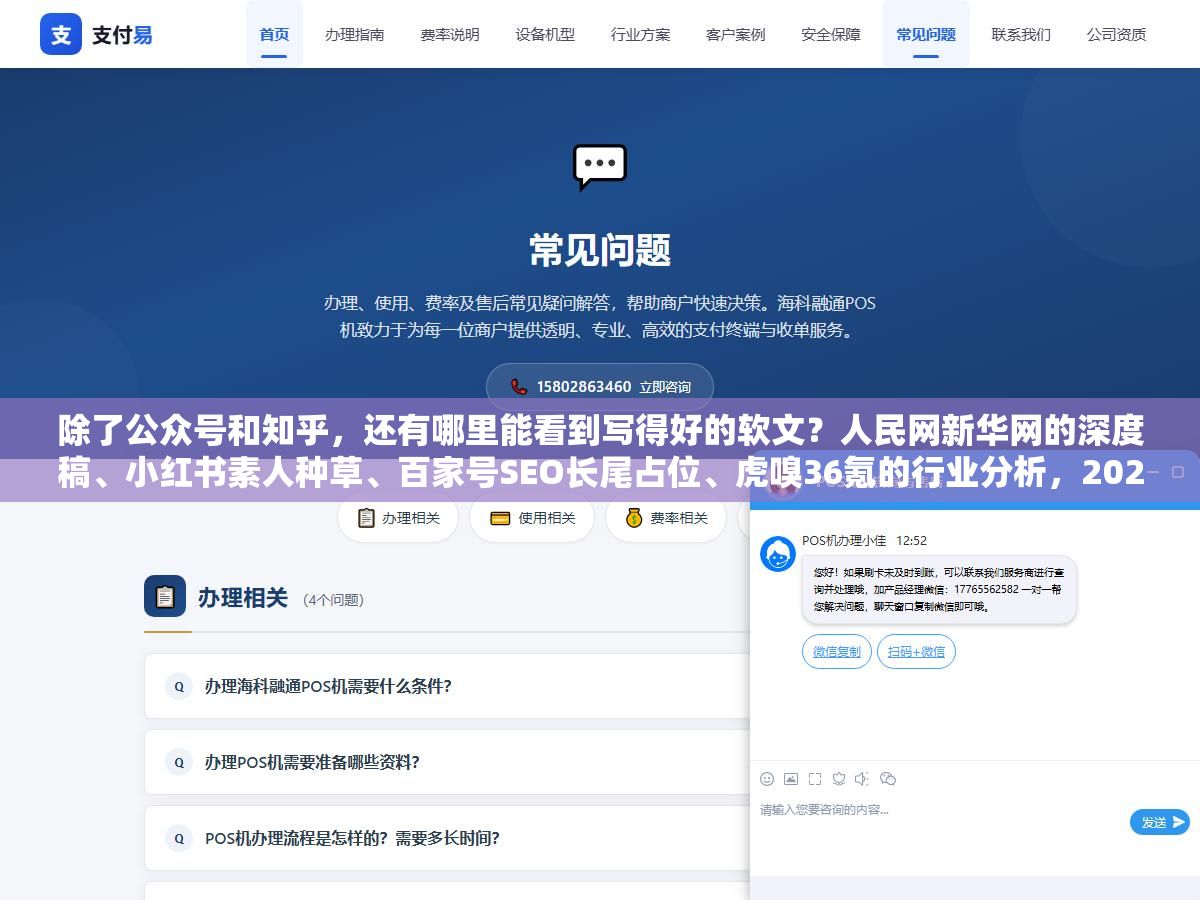Screen dimensions: 1200x900
Task: Open 联系我们 in the navigation bar
Action: coord(1021,34)
